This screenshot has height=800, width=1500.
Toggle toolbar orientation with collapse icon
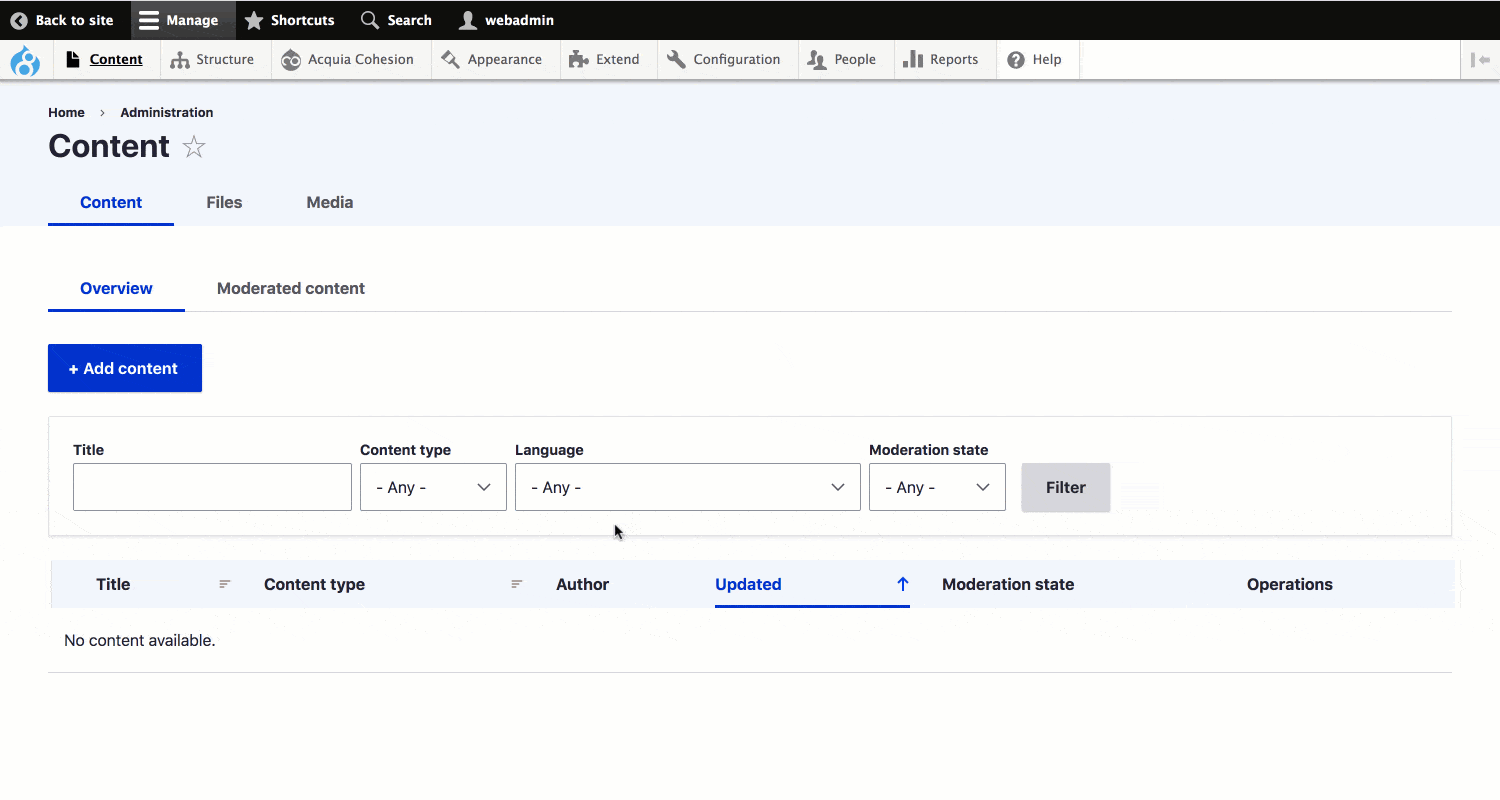click(1480, 60)
